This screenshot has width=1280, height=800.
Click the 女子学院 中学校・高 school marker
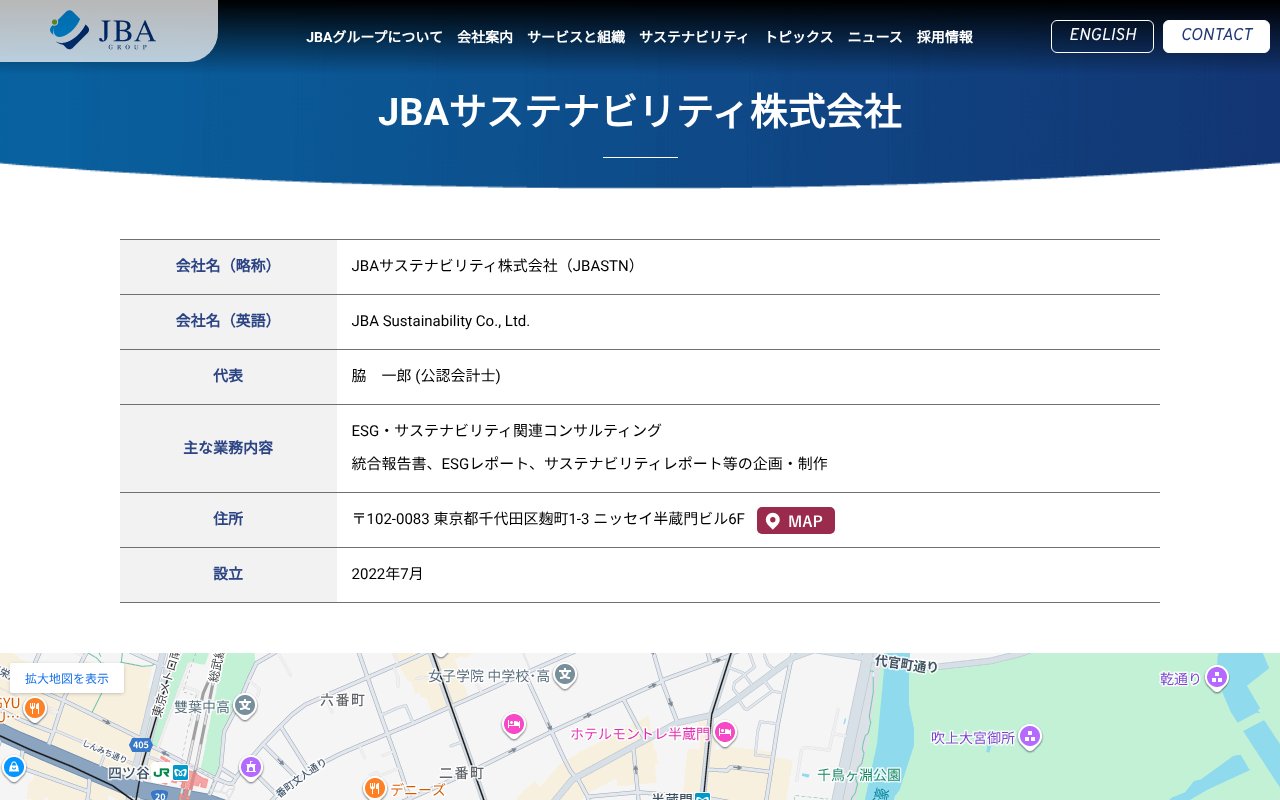[565, 677]
